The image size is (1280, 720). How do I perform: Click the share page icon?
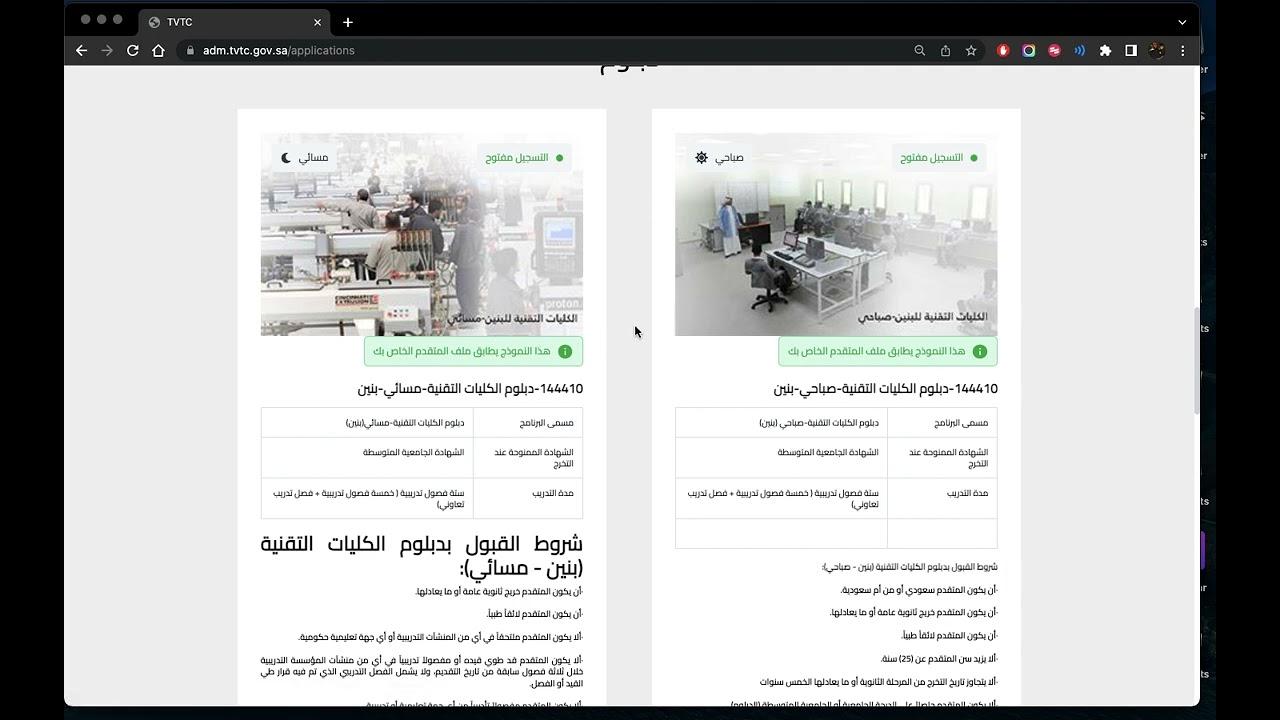pyautogui.click(x=945, y=50)
